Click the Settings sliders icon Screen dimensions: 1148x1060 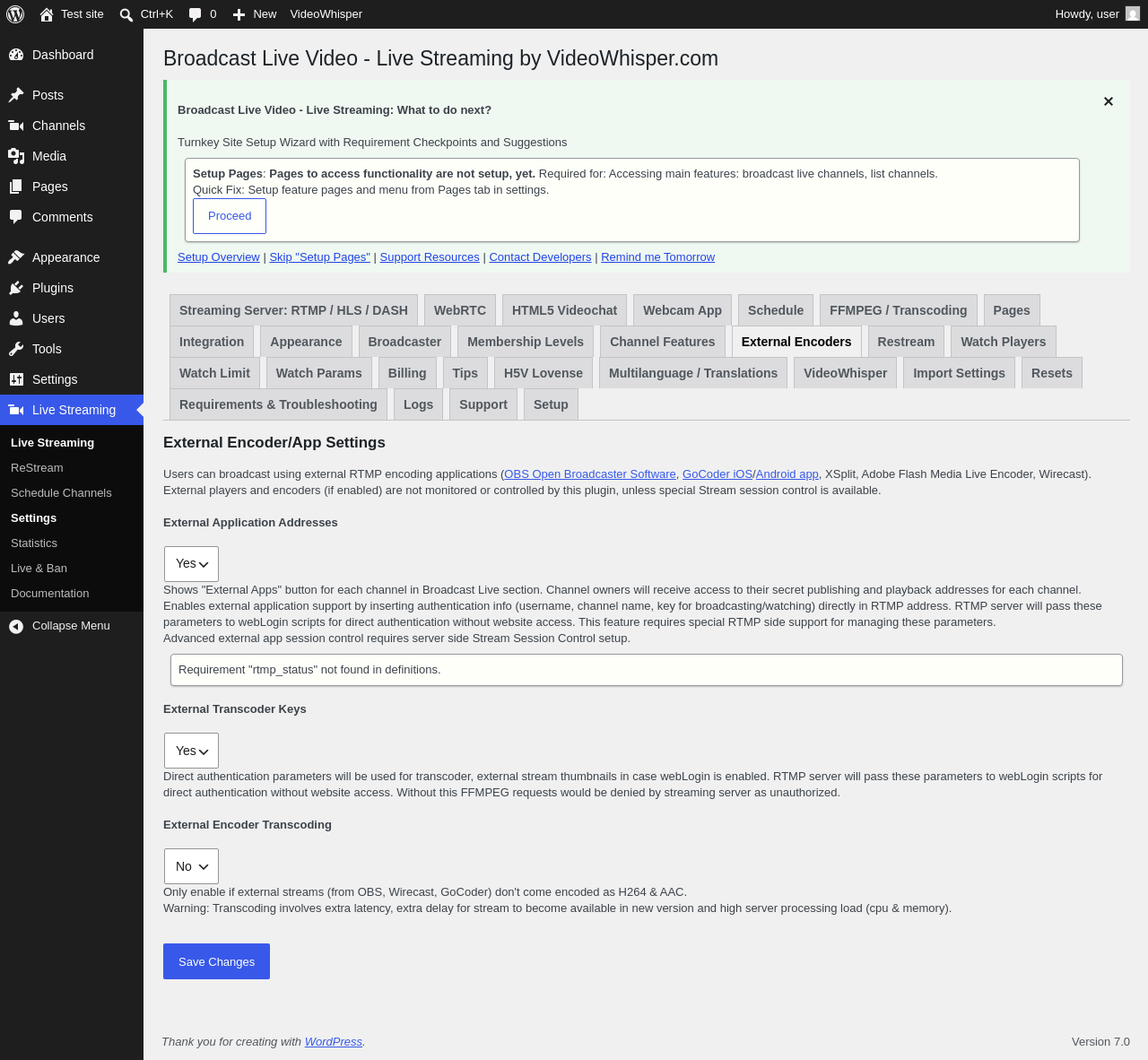(16, 379)
